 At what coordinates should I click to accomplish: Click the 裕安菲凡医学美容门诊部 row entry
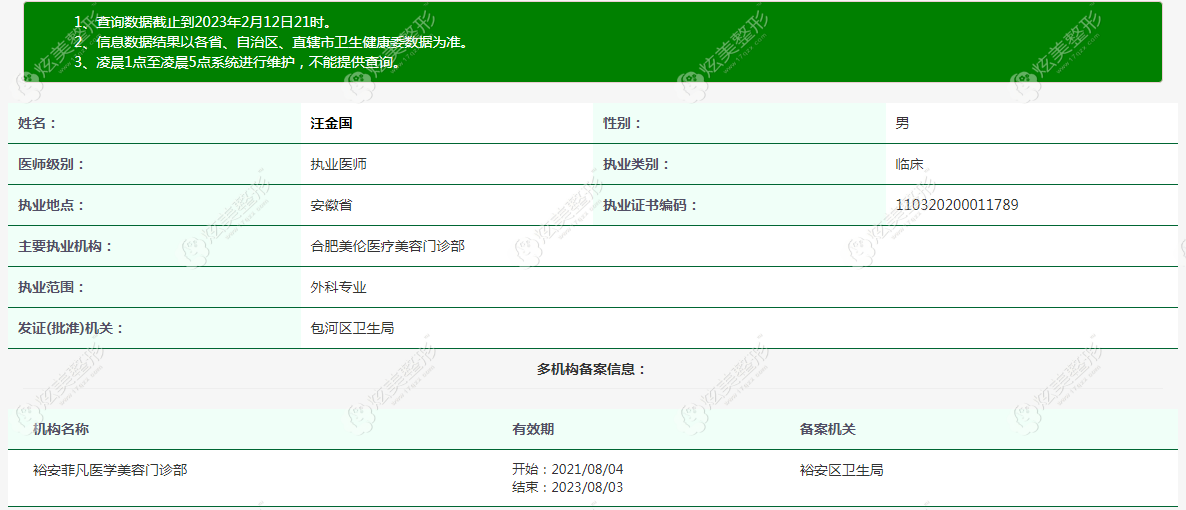tap(110, 470)
